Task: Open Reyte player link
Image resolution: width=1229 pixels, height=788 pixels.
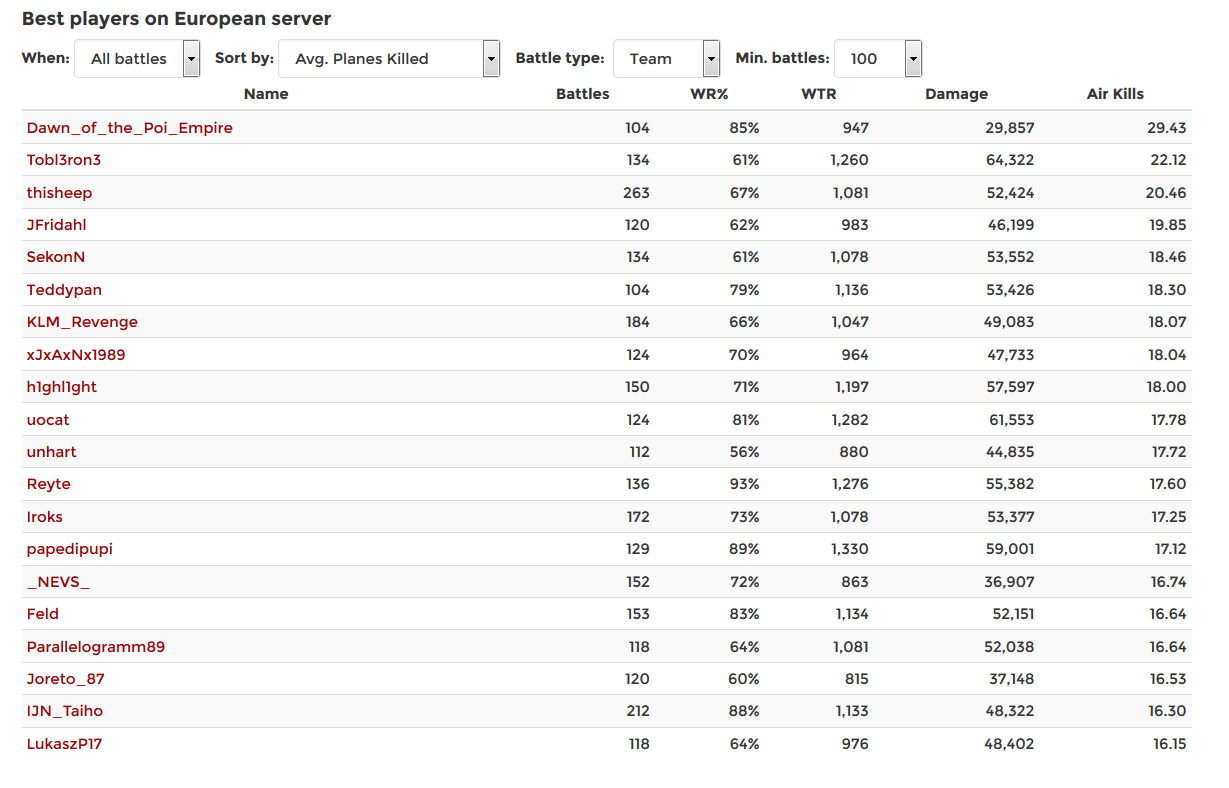Action: 49,484
